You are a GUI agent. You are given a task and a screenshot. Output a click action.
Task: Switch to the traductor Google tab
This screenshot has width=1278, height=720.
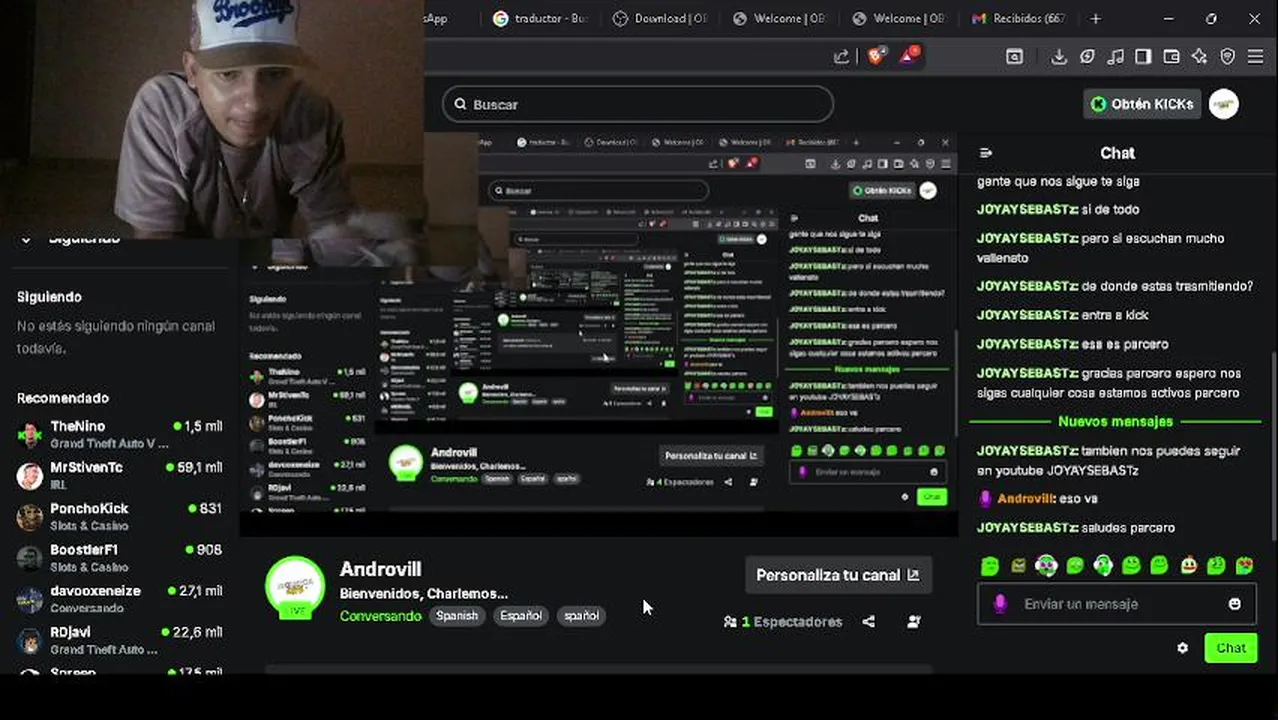pyautogui.click(x=540, y=18)
